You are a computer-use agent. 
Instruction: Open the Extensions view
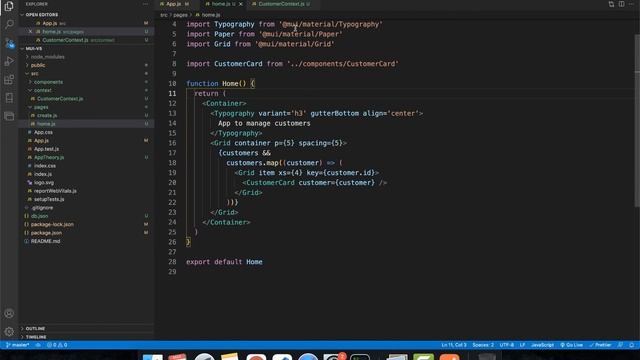(x=9, y=80)
